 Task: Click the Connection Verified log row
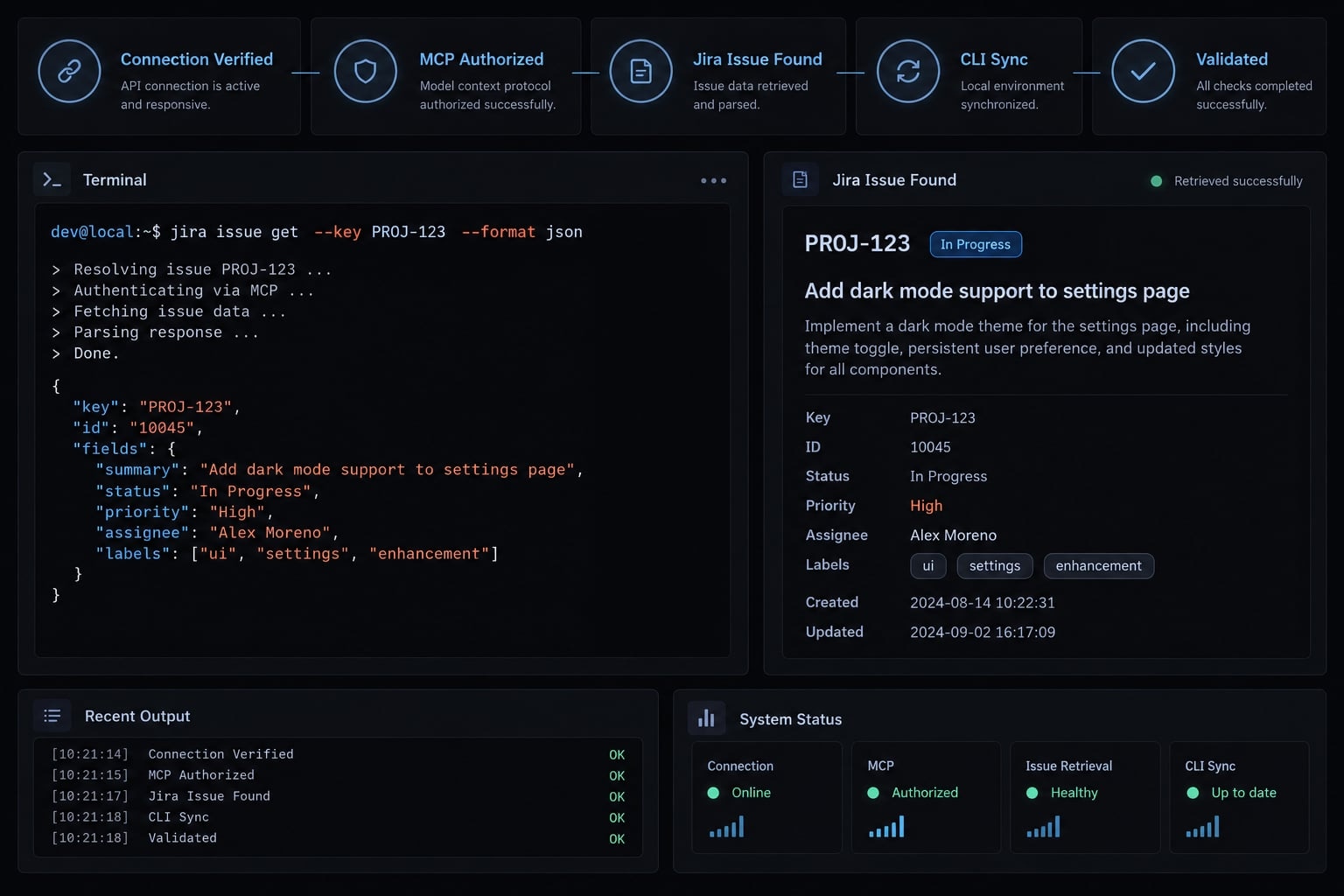[x=338, y=754]
